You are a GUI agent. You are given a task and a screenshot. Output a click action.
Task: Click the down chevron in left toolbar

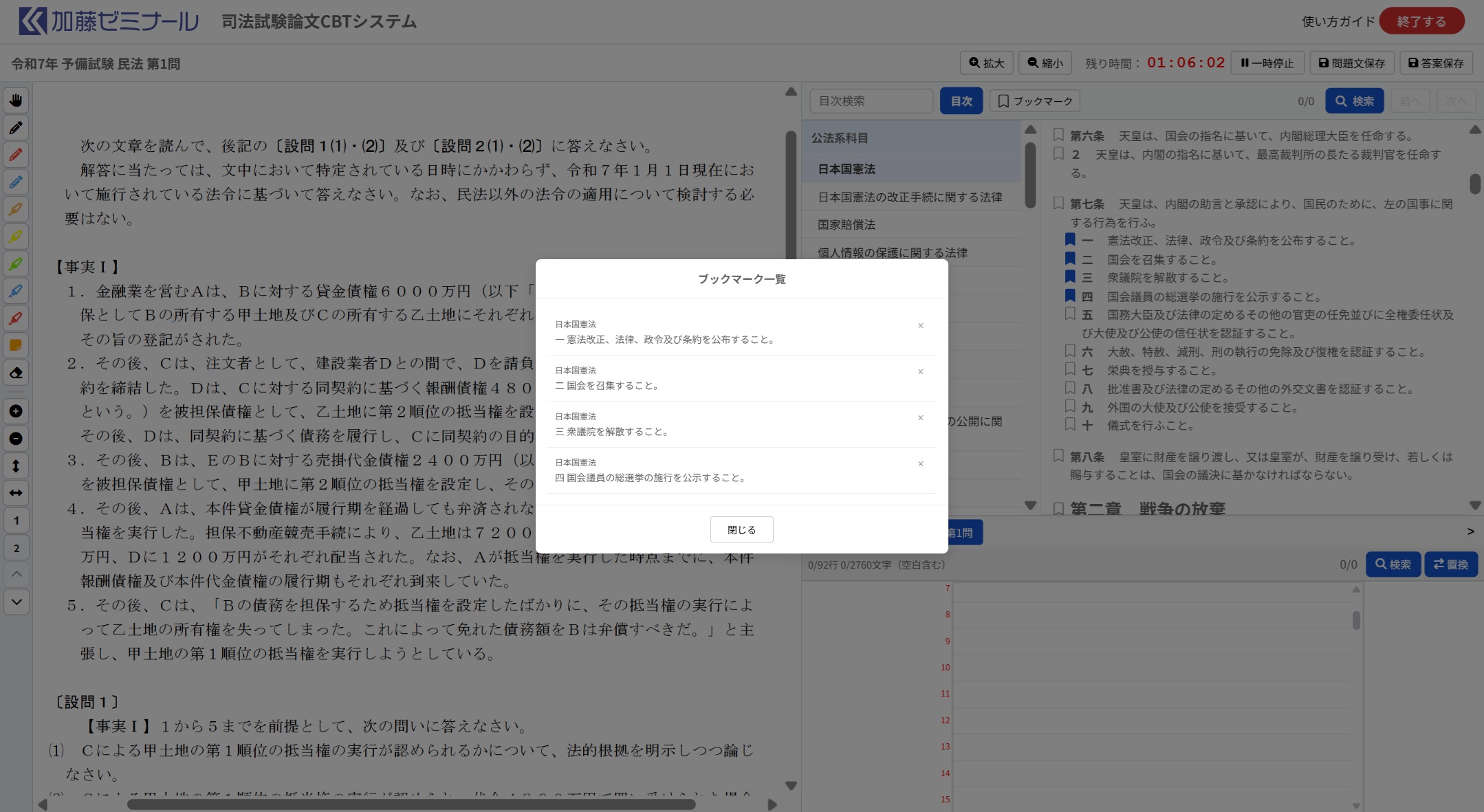(x=16, y=602)
